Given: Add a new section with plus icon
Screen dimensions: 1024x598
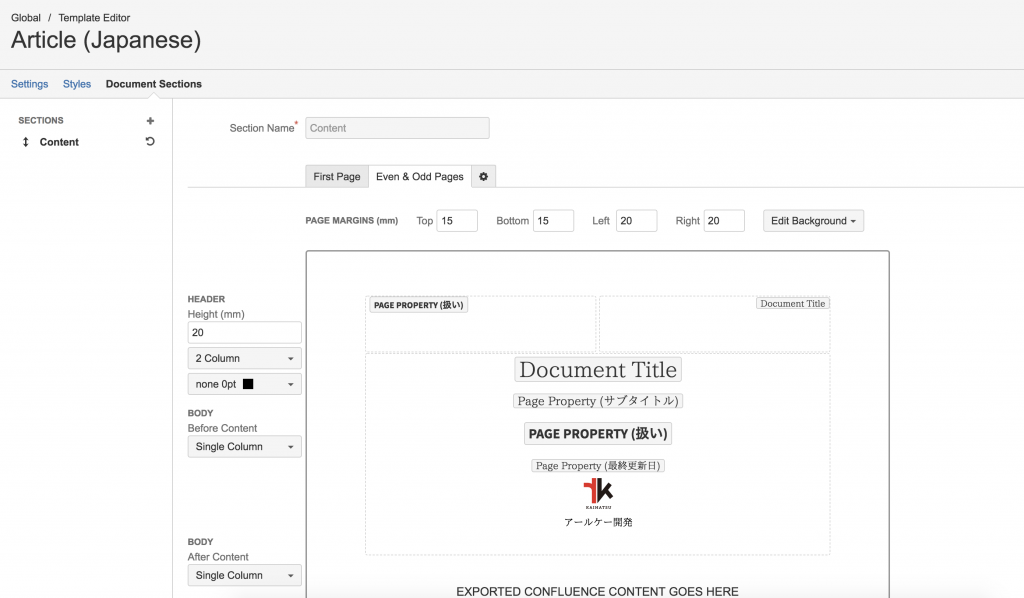Looking at the screenshot, I should point(150,121).
